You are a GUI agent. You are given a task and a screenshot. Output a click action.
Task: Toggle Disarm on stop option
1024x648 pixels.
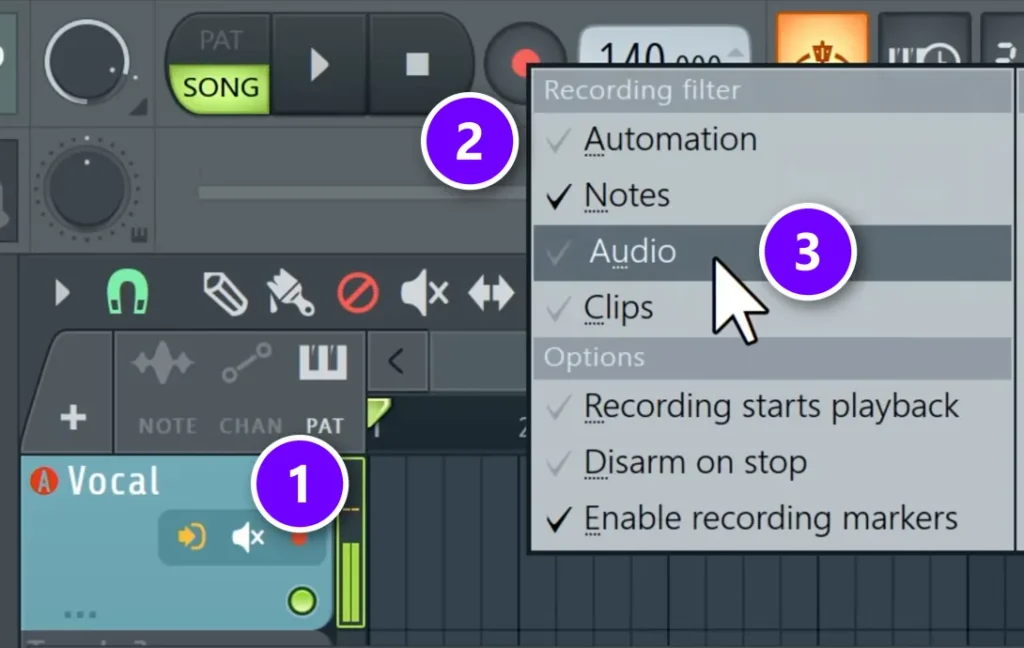(x=772, y=462)
